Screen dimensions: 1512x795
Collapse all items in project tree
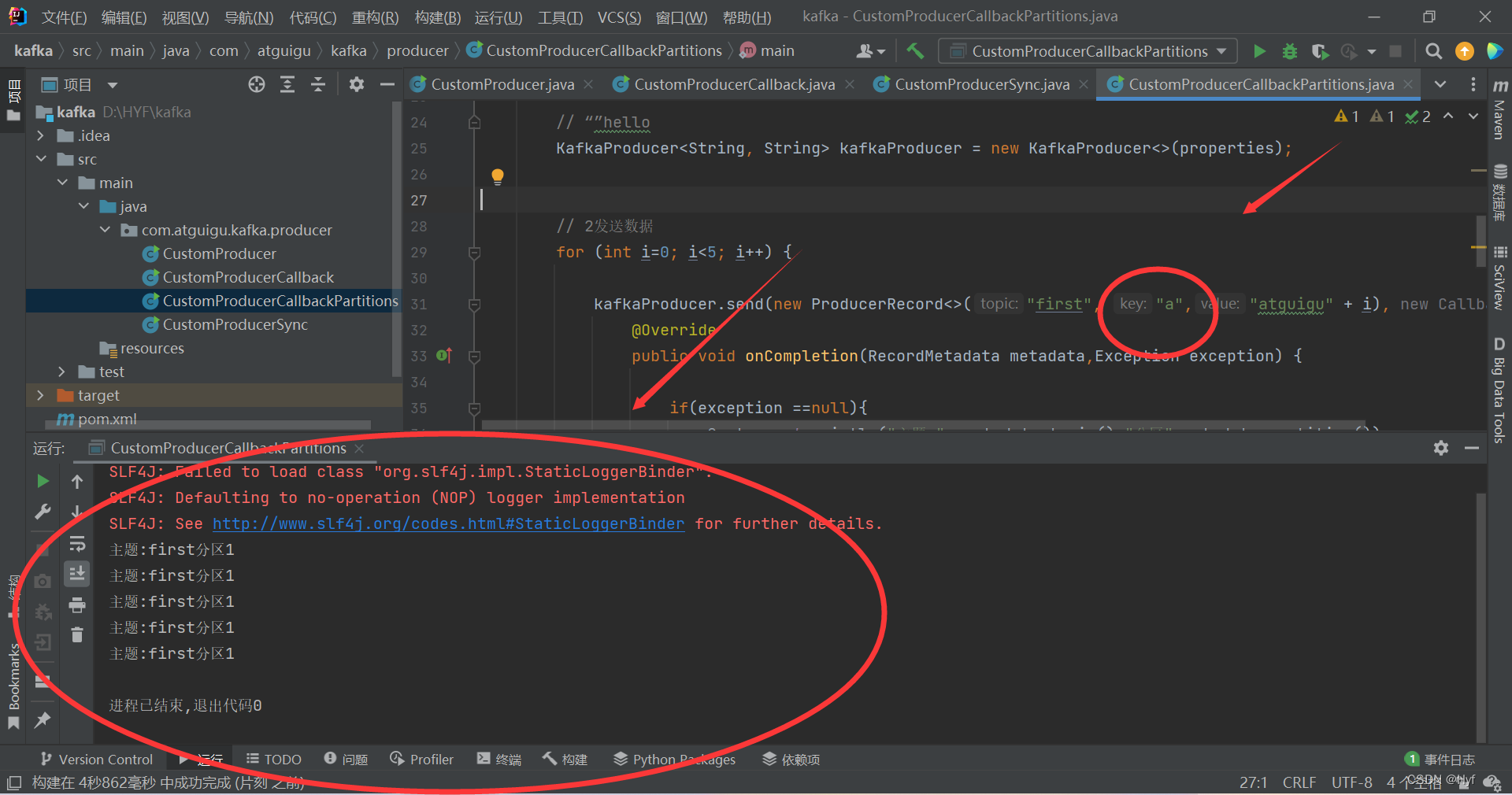(x=318, y=84)
